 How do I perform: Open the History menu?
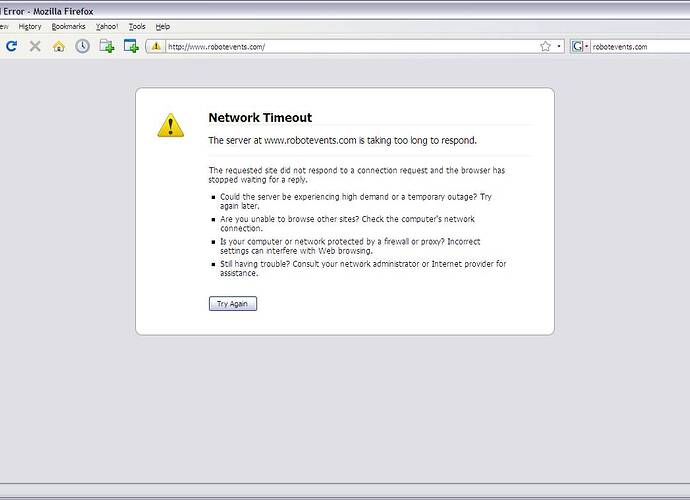click(30, 26)
